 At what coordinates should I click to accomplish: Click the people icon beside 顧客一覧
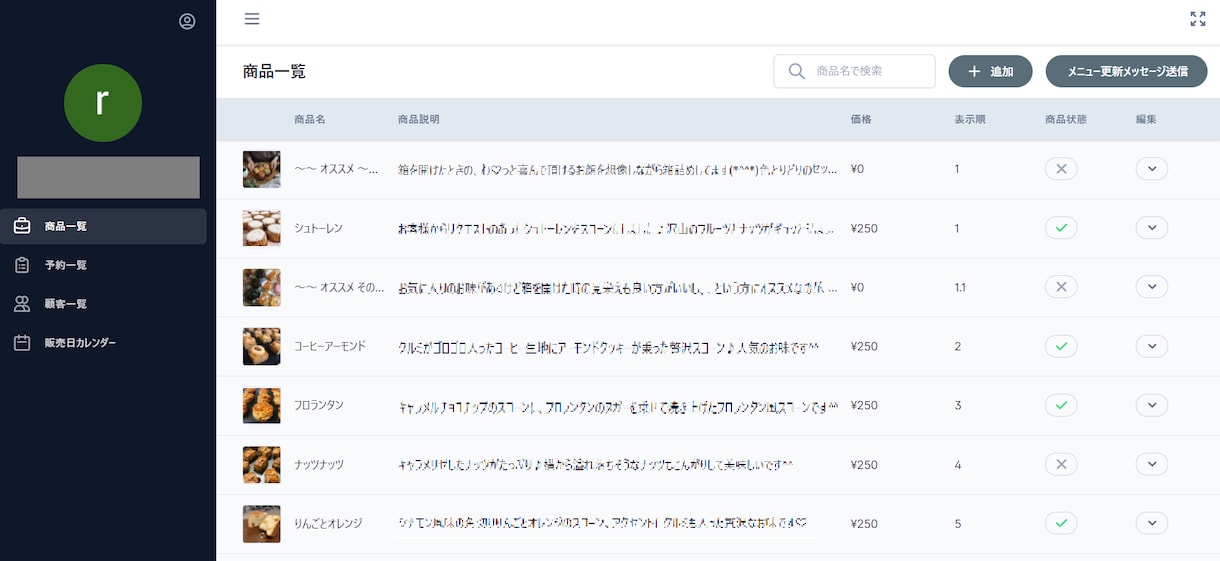pos(22,304)
